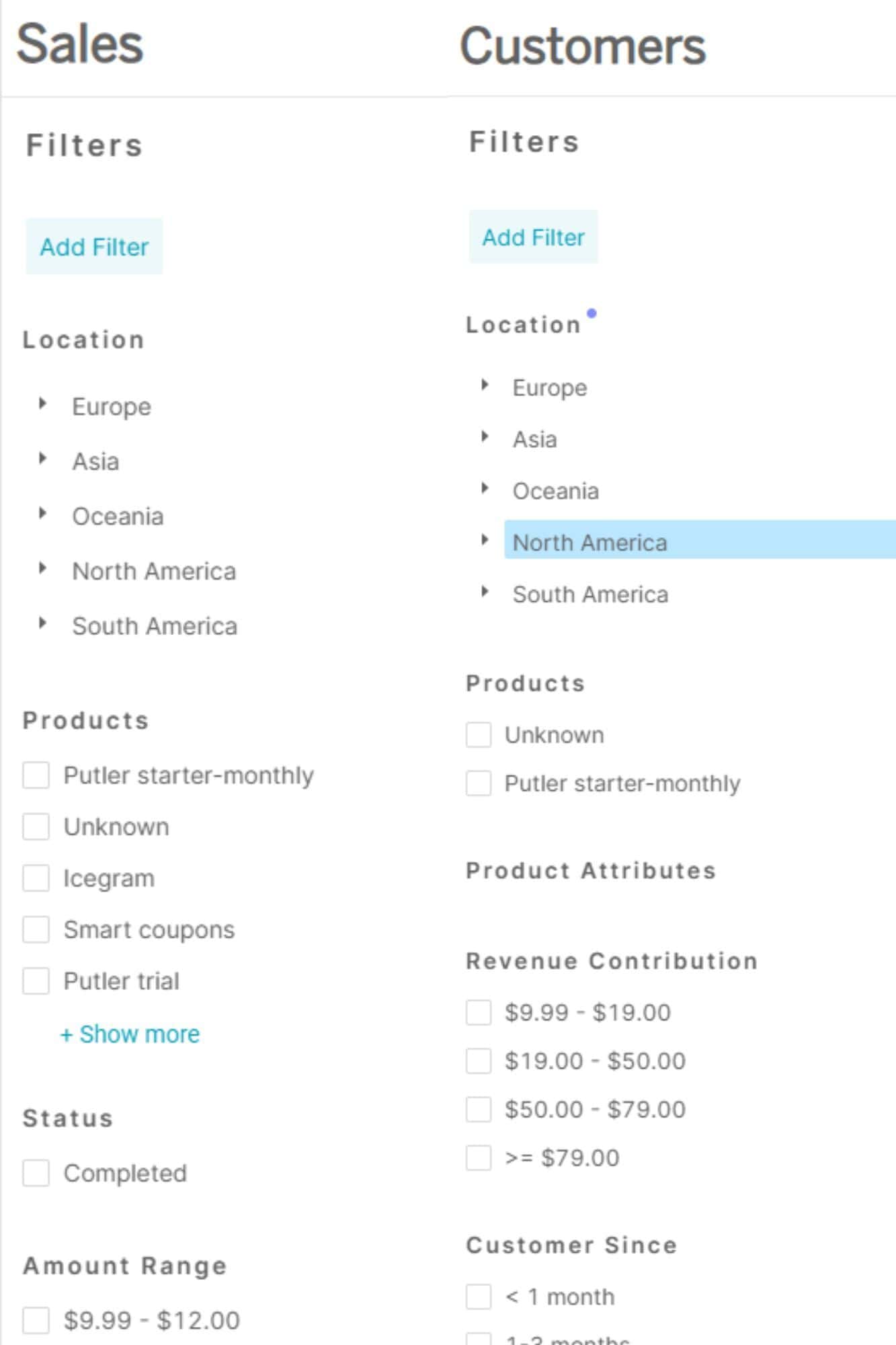
Task: Check < 1 month Customer Since option
Action: pos(479,1297)
